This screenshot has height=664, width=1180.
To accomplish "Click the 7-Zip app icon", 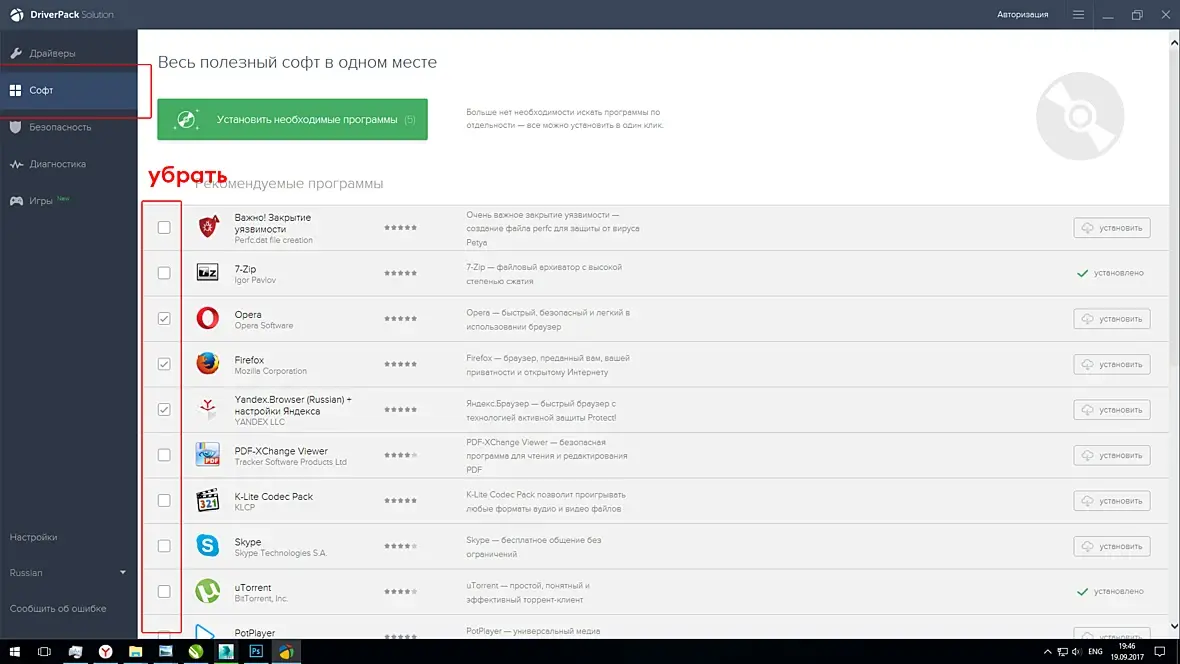I will click(x=208, y=273).
